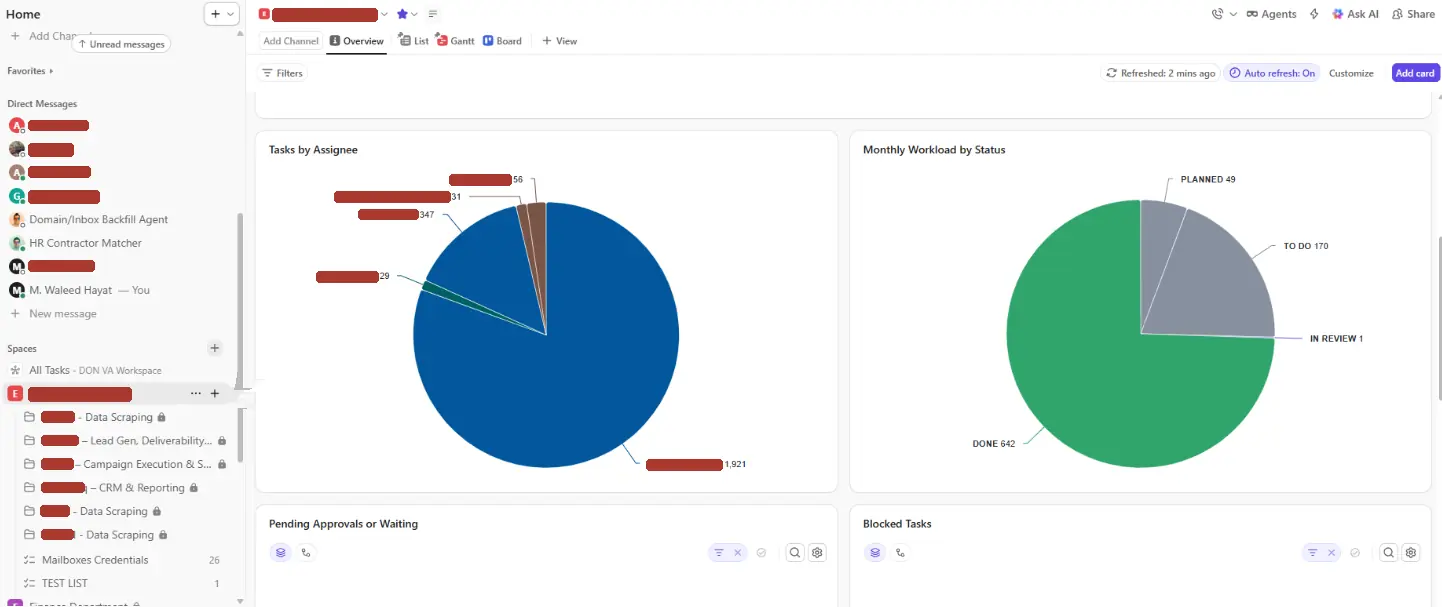Screen dimensions: 1442x607
Task: Select the Overview tab
Action: tap(357, 41)
